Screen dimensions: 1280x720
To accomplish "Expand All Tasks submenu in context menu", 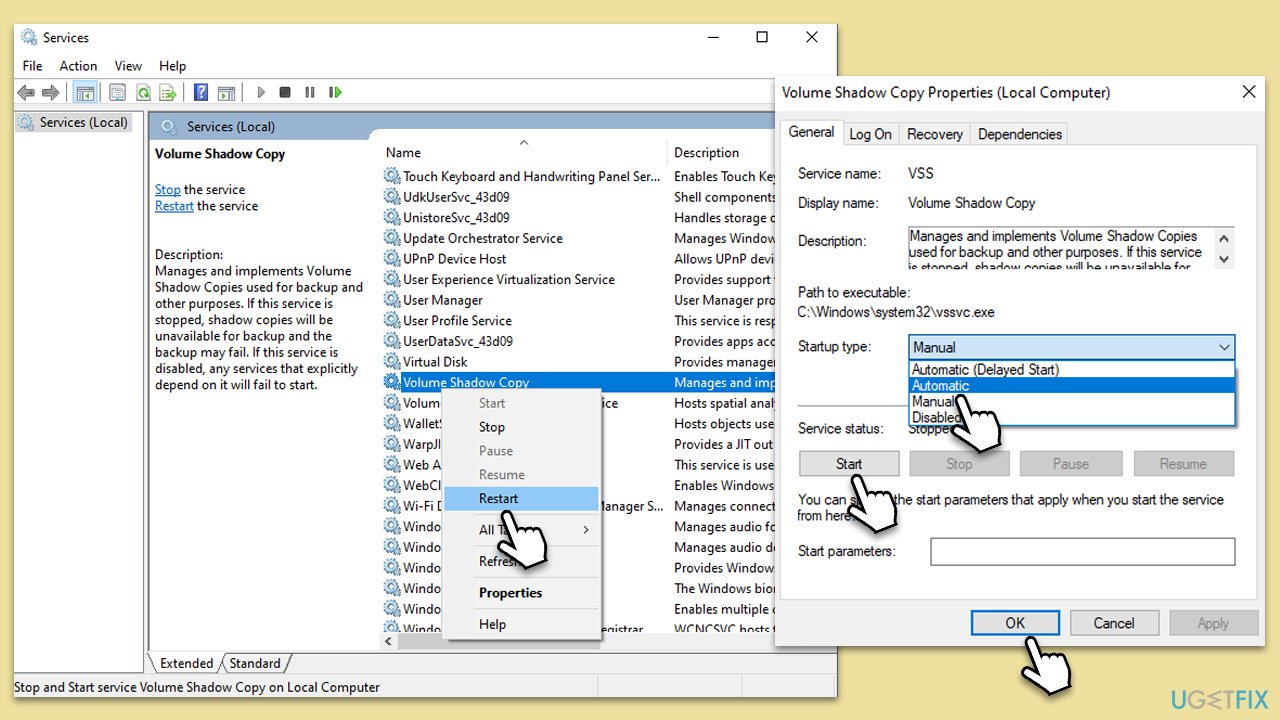I will pyautogui.click(x=520, y=530).
